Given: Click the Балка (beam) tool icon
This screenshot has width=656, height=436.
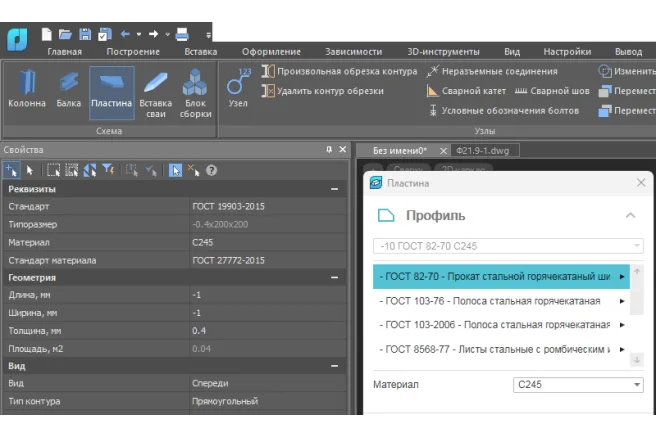Looking at the screenshot, I should 69,88.
